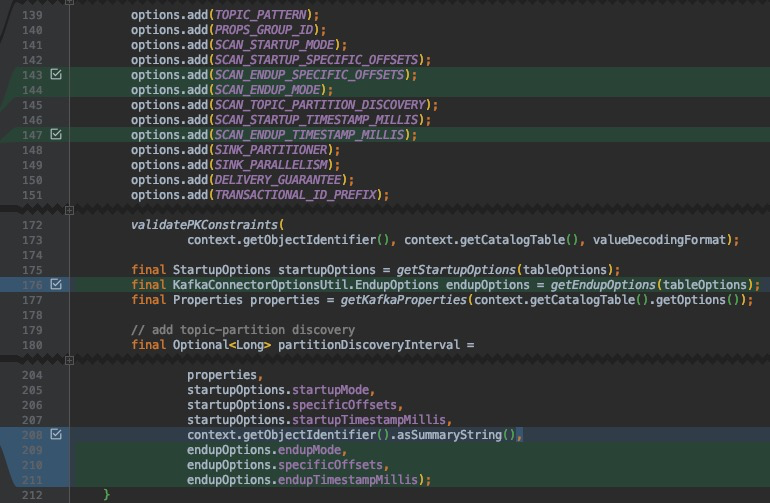Click the 'add topic-partition discovery' comment
Viewport: 770px width, 503px height.
[243, 330]
